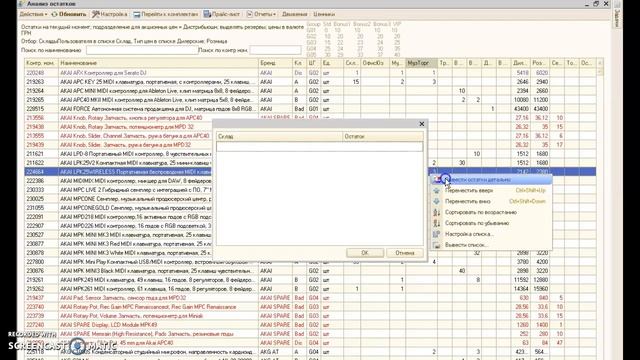
Task: Select row 230876 AKAI MPK MINI3 Black
Action: (310, 271)
